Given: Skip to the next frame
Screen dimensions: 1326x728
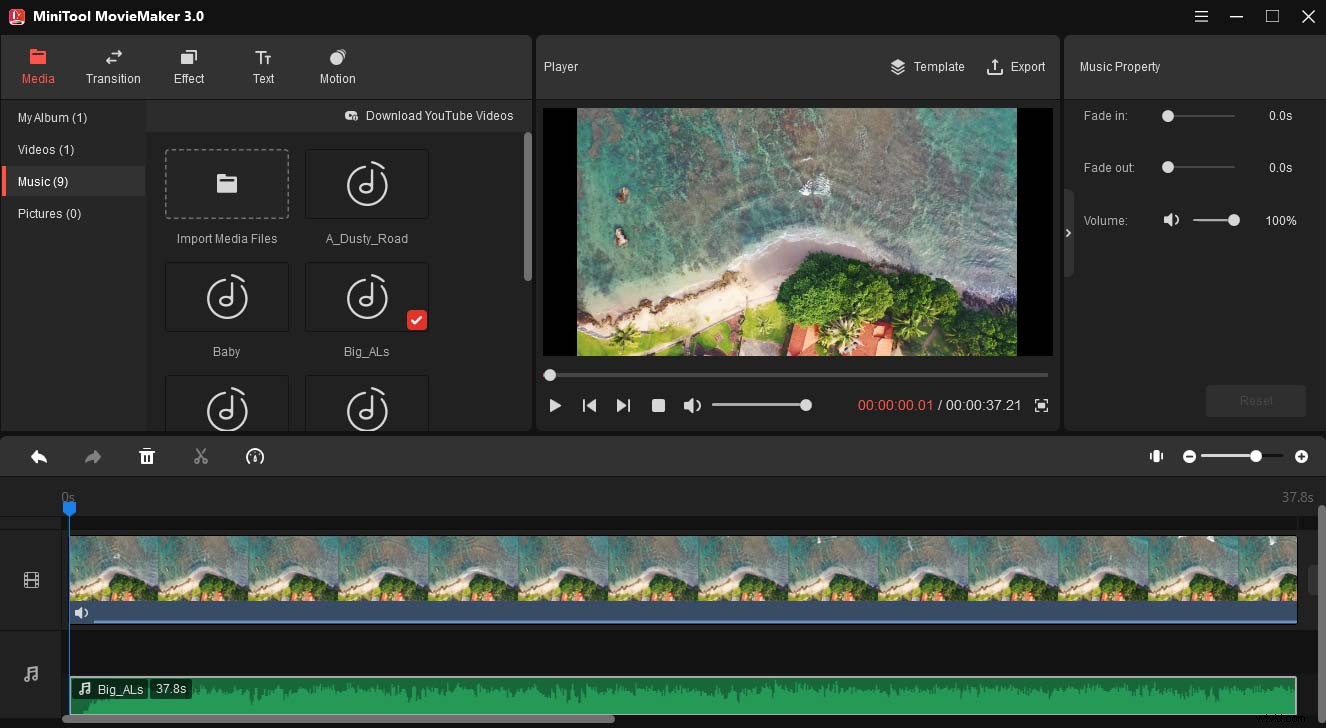Looking at the screenshot, I should point(623,405).
